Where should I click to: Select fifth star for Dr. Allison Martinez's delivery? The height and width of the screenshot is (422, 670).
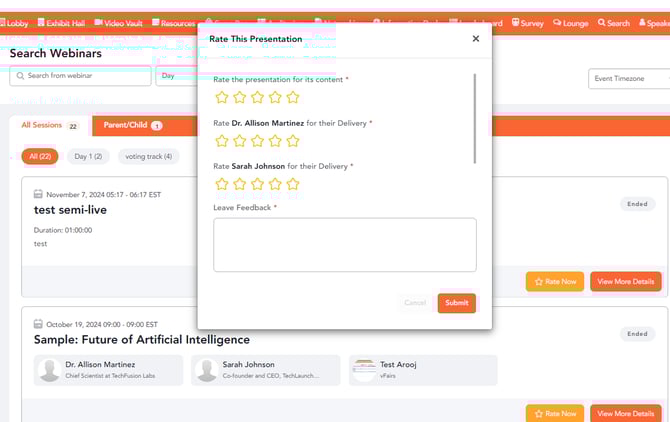click(293, 141)
